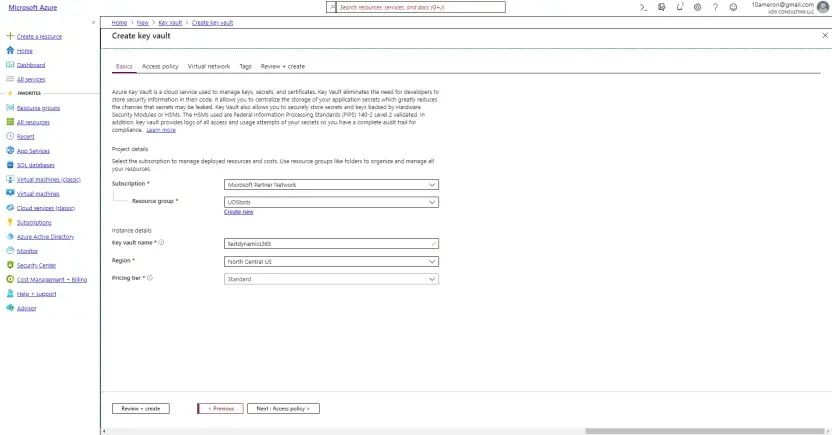
Task: Click the Create key vault breadcrumb link
Action: point(212,23)
